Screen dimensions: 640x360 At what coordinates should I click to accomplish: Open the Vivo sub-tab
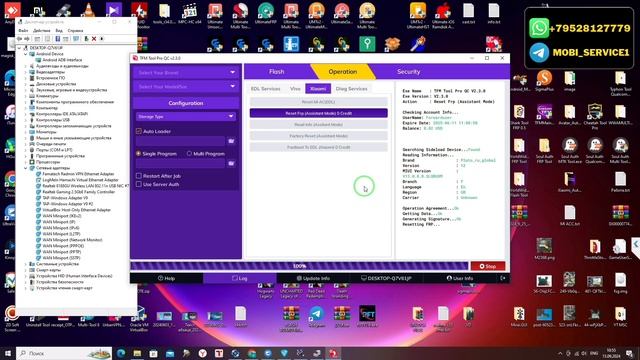[x=295, y=89]
